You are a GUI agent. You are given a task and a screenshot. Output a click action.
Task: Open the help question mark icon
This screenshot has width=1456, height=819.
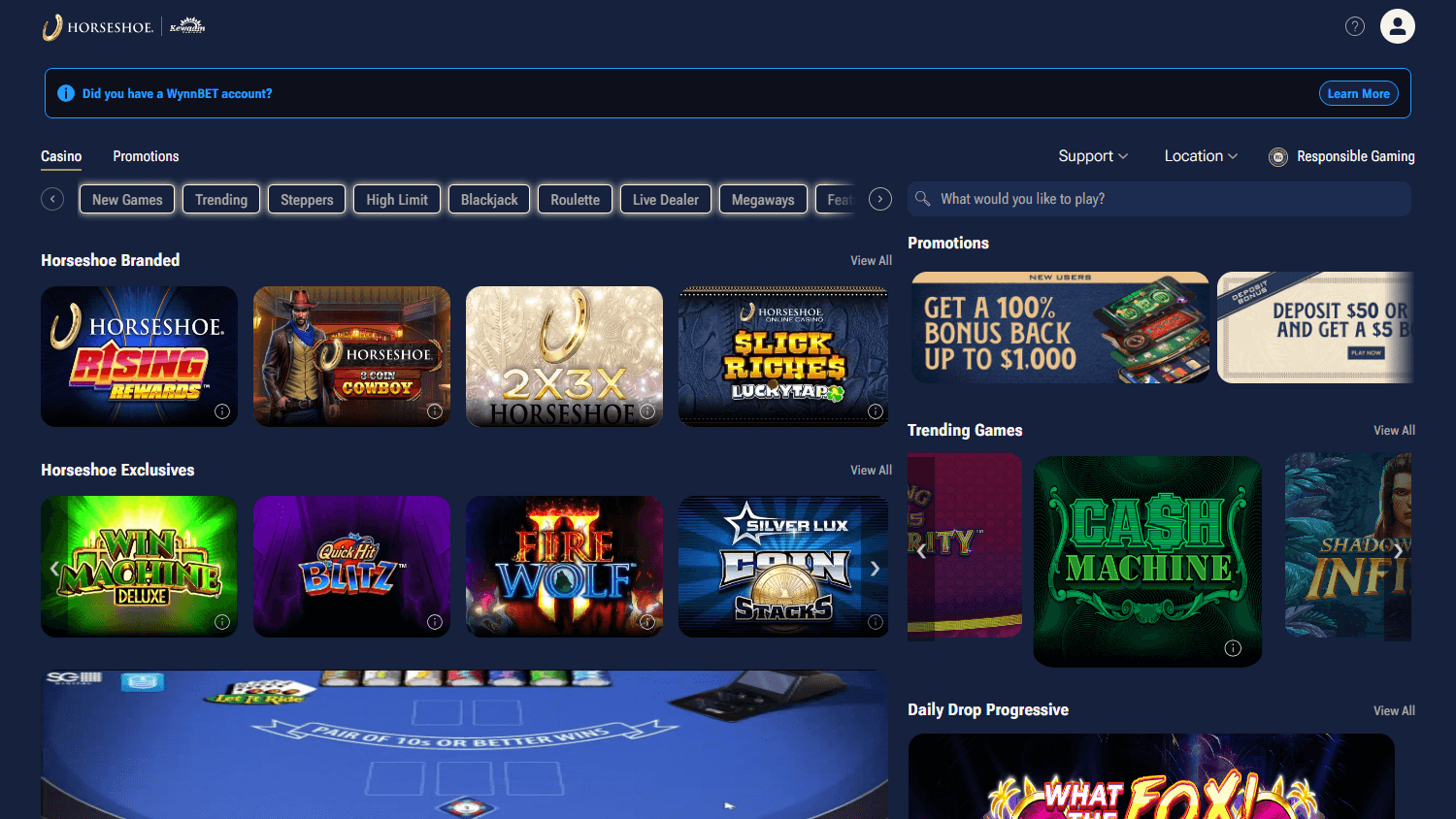[1355, 26]
